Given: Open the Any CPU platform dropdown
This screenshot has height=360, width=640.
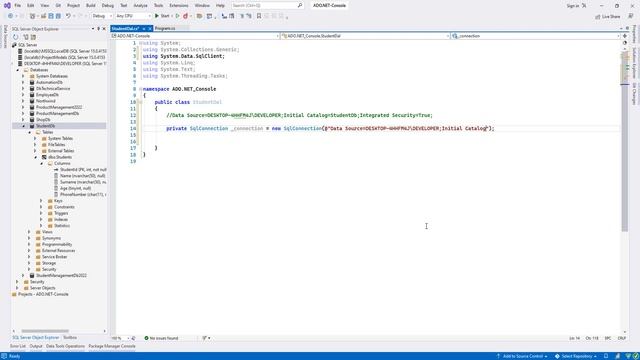Looking at the screenshot, I should tap(133, 16).
